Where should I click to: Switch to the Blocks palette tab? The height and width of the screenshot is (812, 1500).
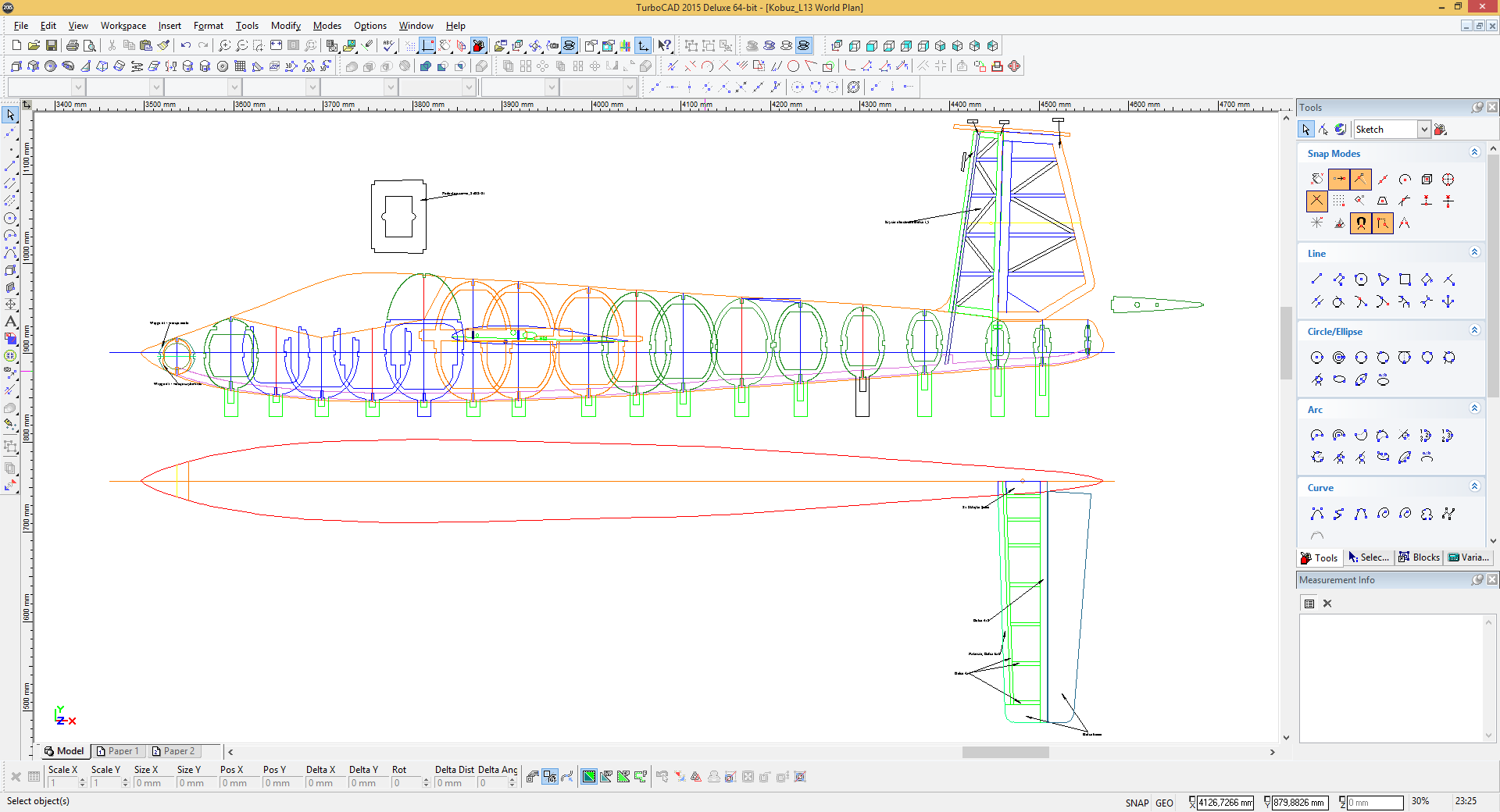point(1419,557)
